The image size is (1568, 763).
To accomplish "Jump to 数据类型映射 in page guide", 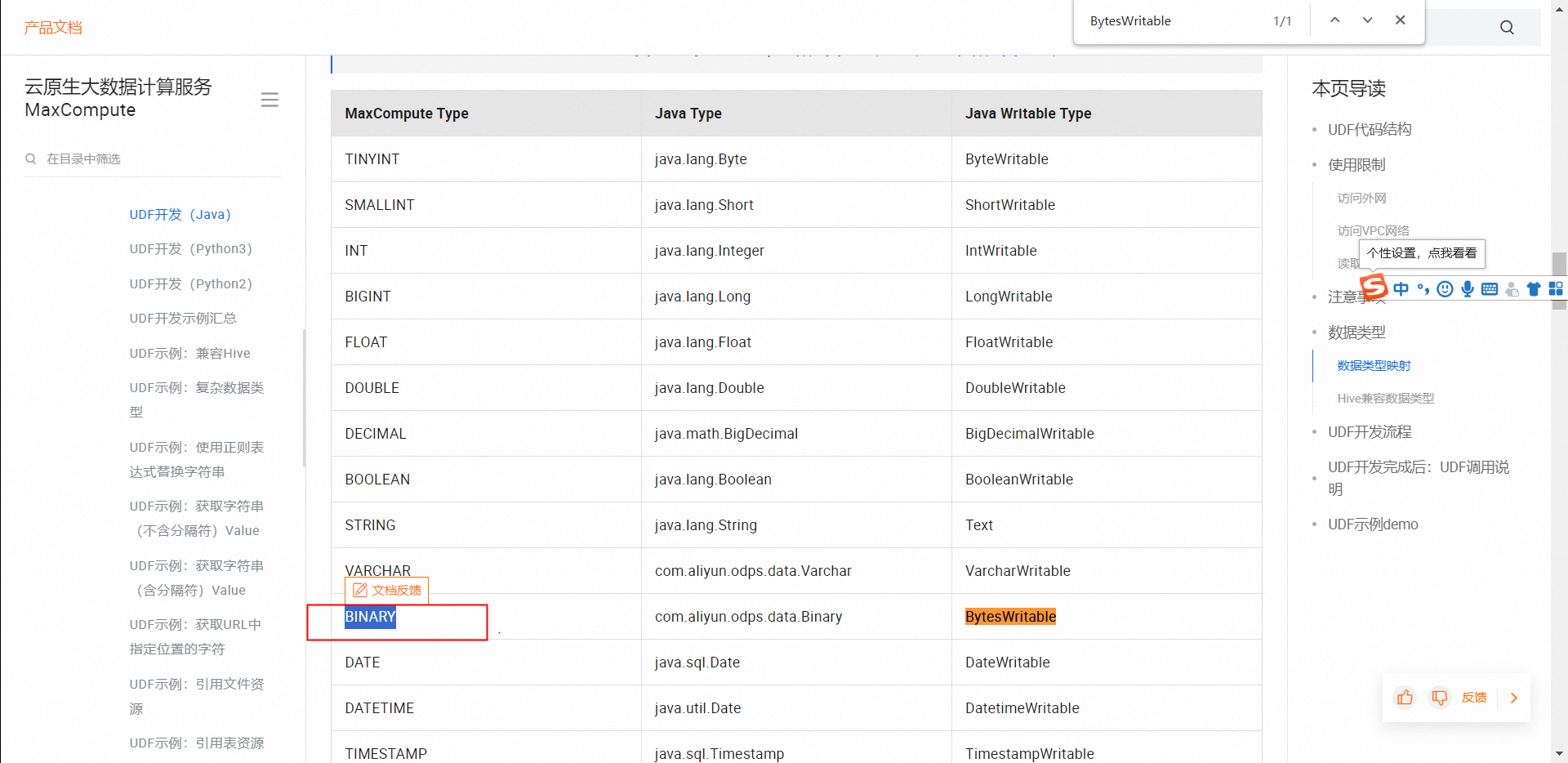I will click(1374, 365).
